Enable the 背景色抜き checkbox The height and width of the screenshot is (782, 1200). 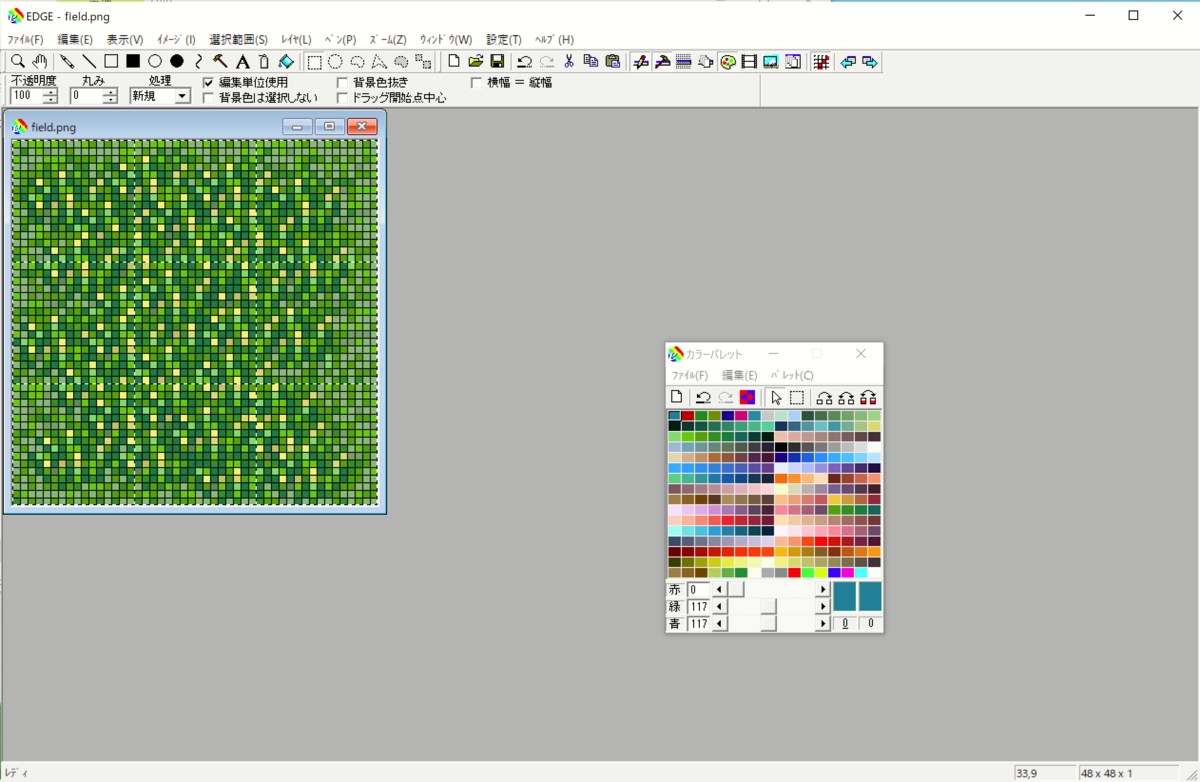(341, 83)
